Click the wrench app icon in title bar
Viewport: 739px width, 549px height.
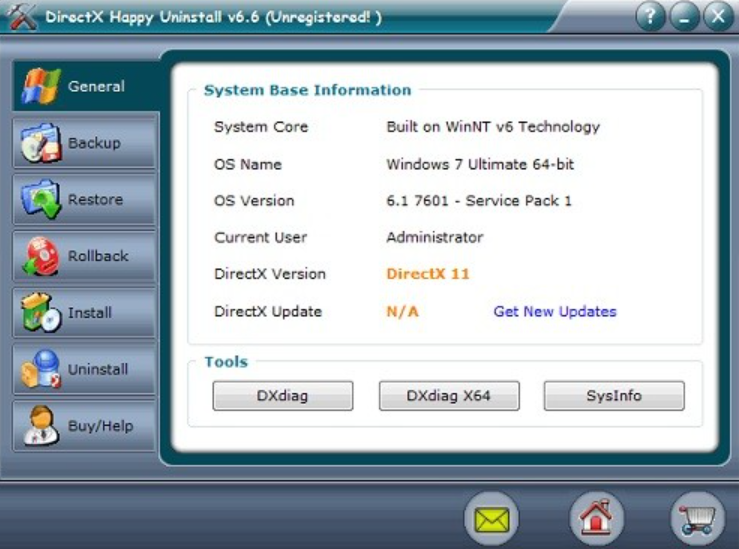tap(20, 18)
